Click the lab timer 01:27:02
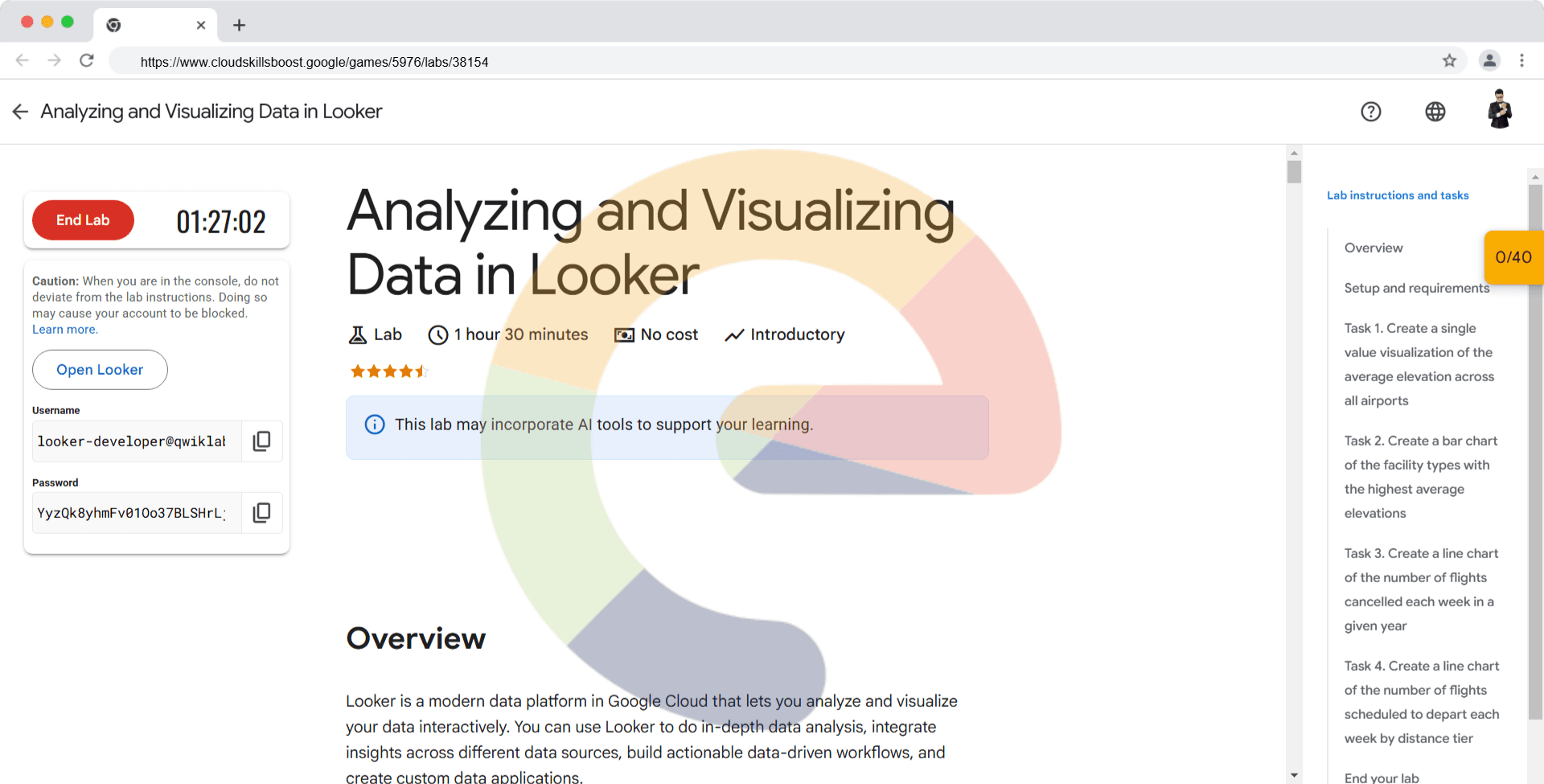Image resolution: width=1544 pixels, height=784 pixels. click(221, 222)
